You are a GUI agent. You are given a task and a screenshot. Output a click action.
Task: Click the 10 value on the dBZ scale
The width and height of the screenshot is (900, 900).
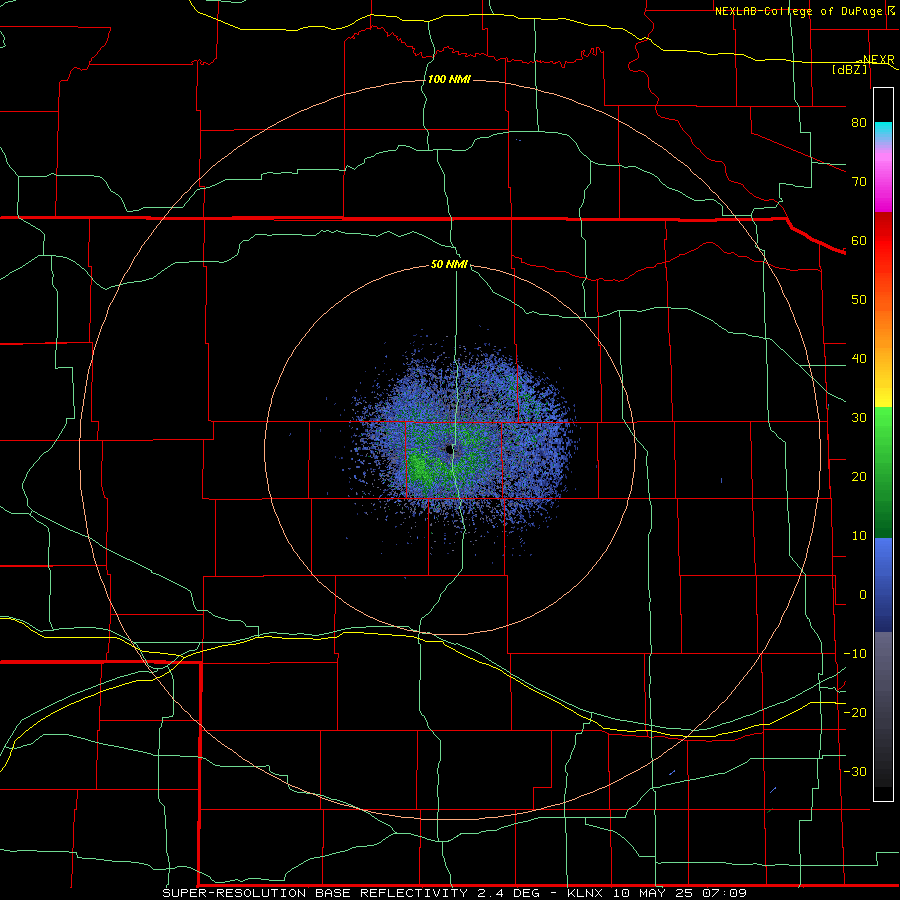click(859, 536)
